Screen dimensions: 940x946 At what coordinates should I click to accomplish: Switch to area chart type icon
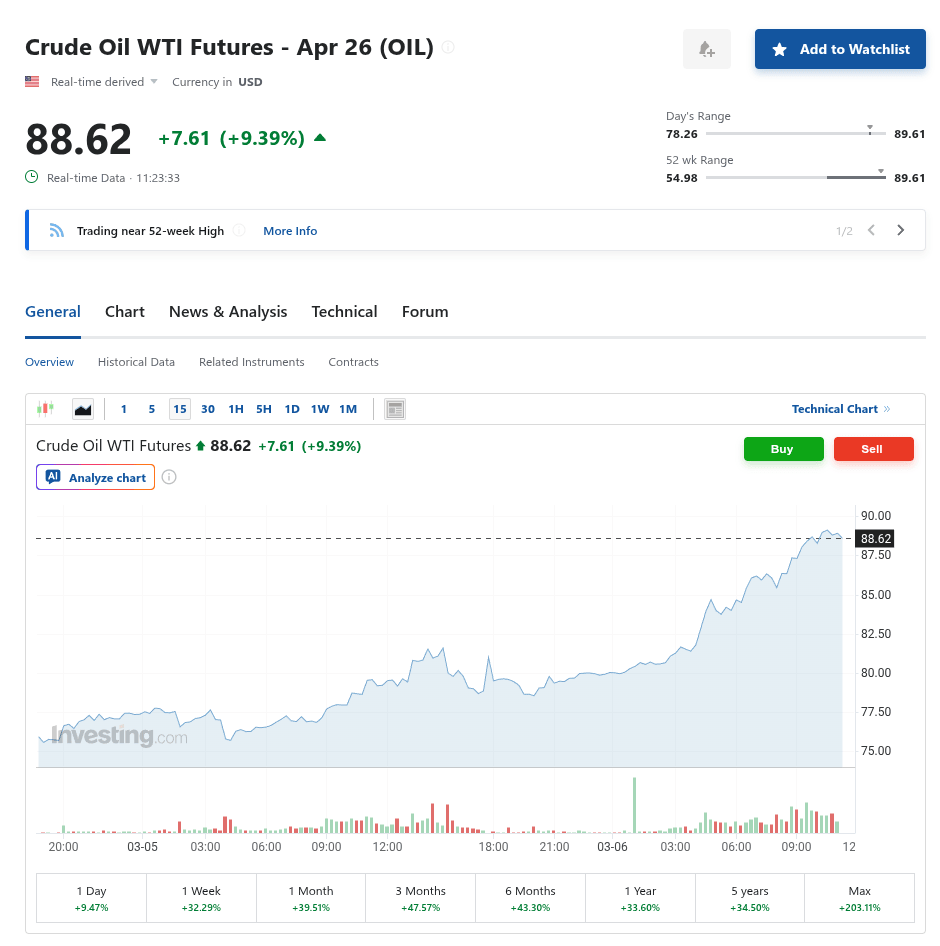[83, 409]
